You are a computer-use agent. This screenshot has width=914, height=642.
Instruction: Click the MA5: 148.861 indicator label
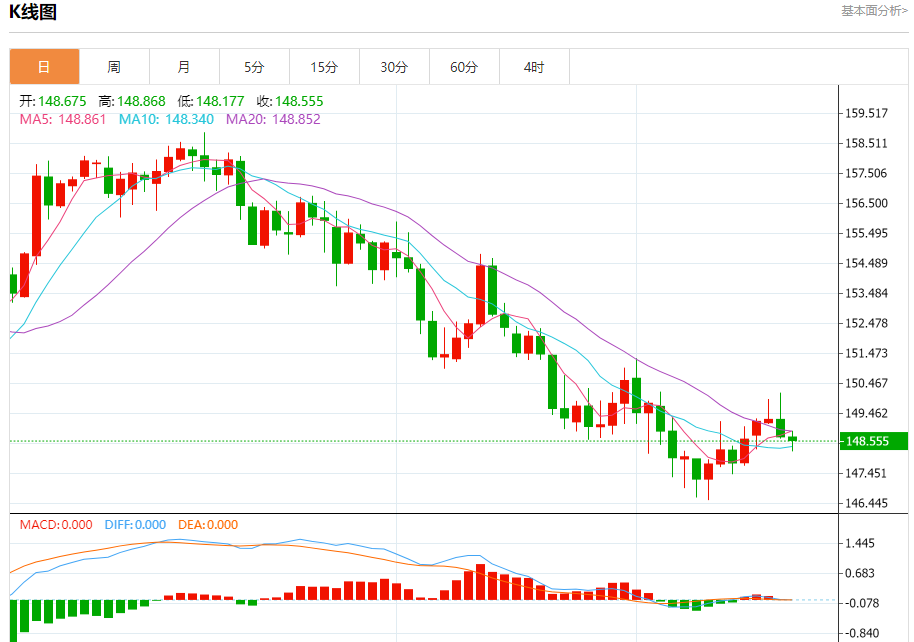(63, 119)
